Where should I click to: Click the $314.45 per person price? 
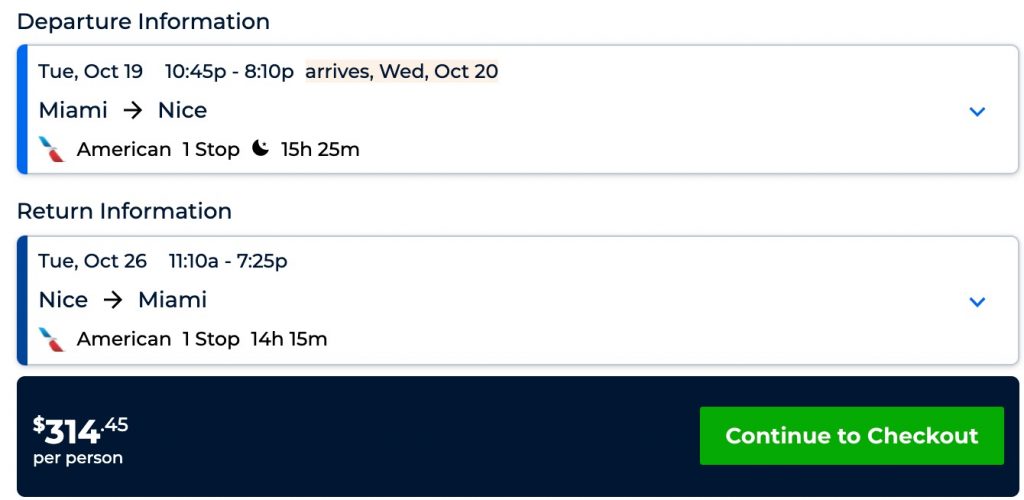coord(80,439)
